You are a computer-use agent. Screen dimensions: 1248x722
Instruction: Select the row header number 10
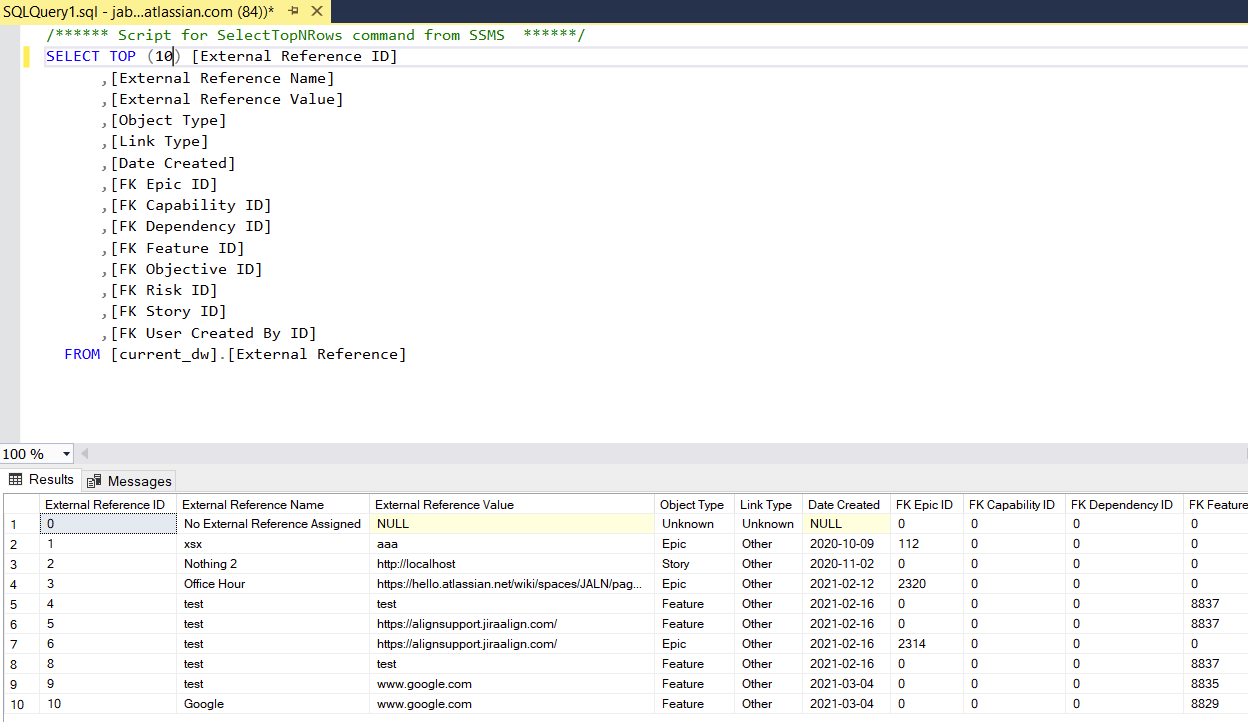[x=21, y=704]
